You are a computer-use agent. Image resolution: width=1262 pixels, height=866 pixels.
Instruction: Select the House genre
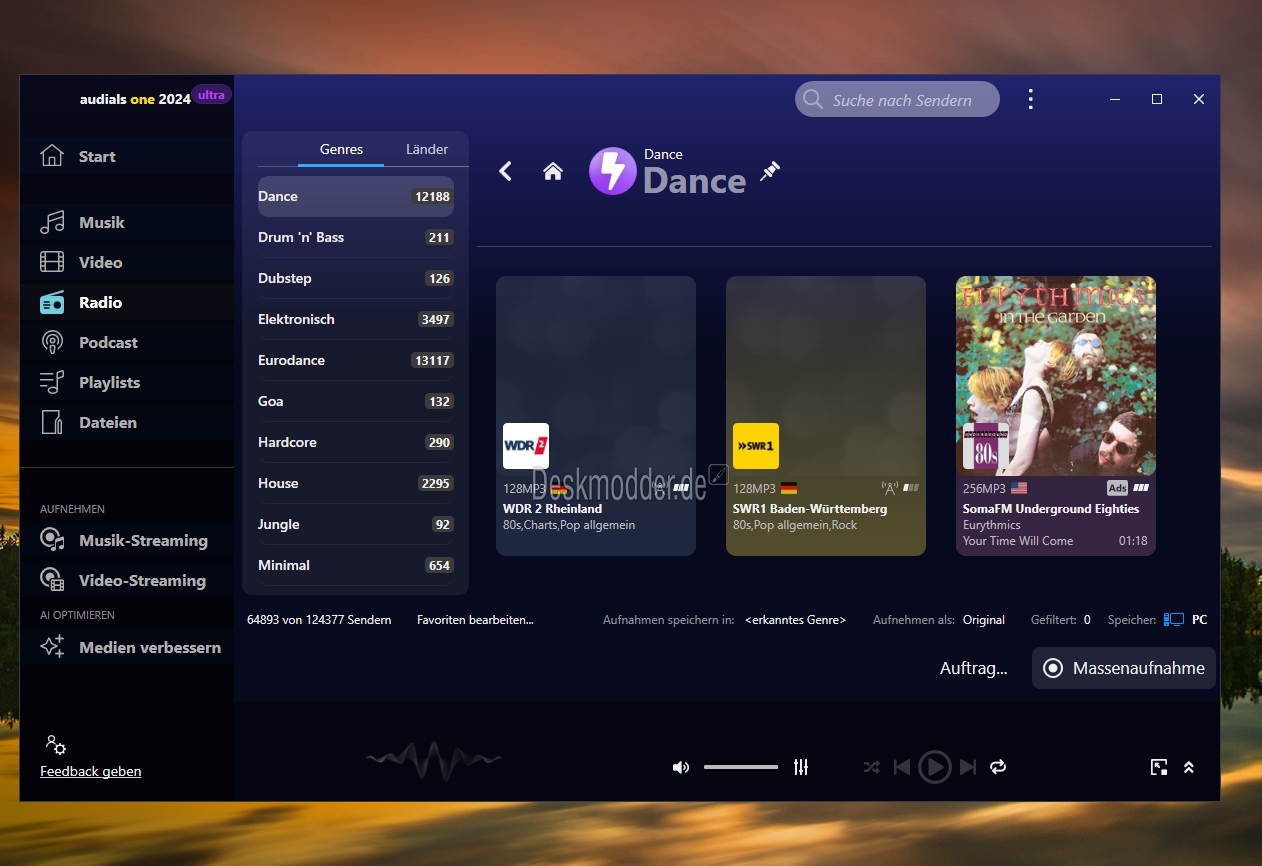coord(356,483)
